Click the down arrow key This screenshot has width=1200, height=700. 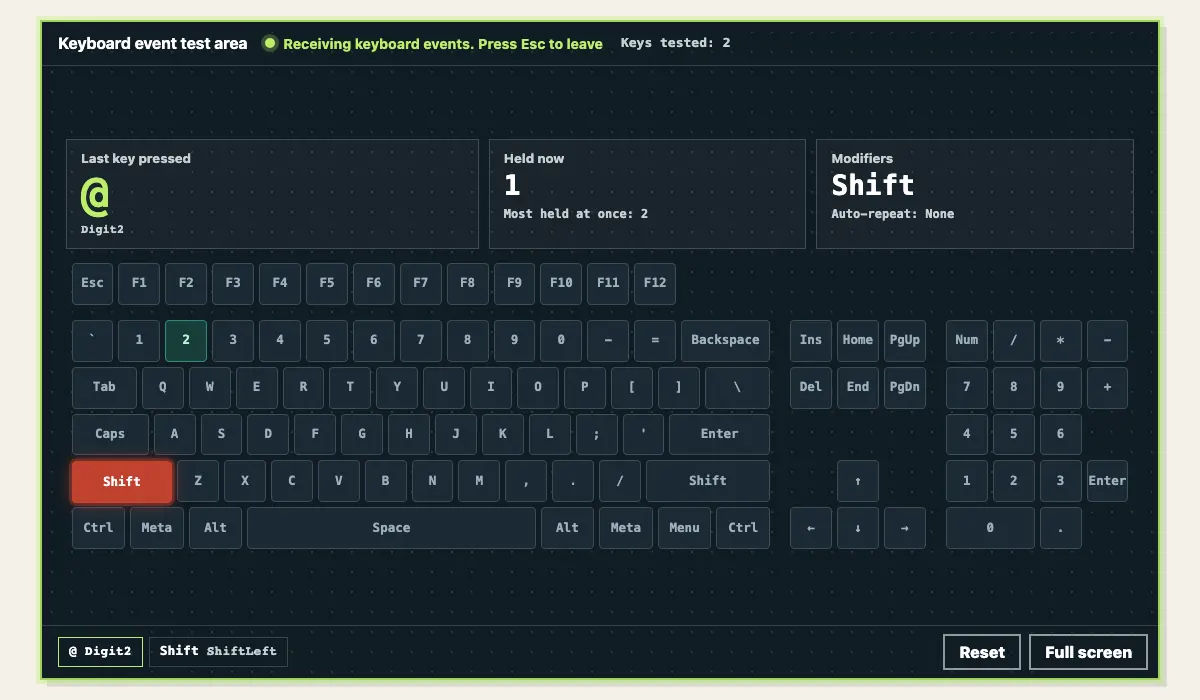(x=858, y=528)
